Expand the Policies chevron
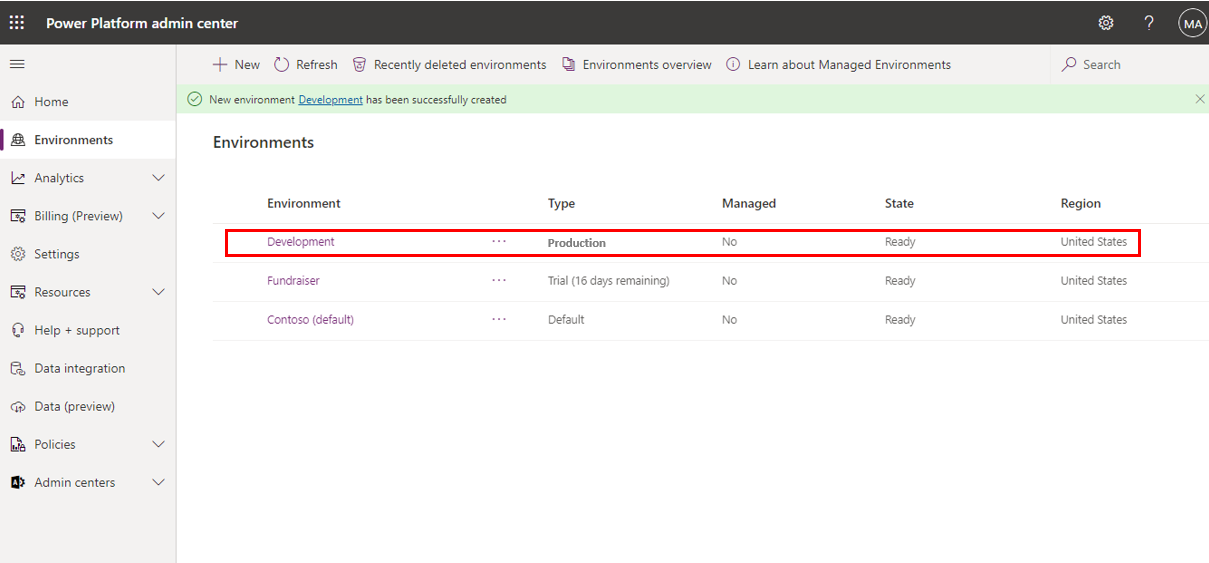 (158, 444)
